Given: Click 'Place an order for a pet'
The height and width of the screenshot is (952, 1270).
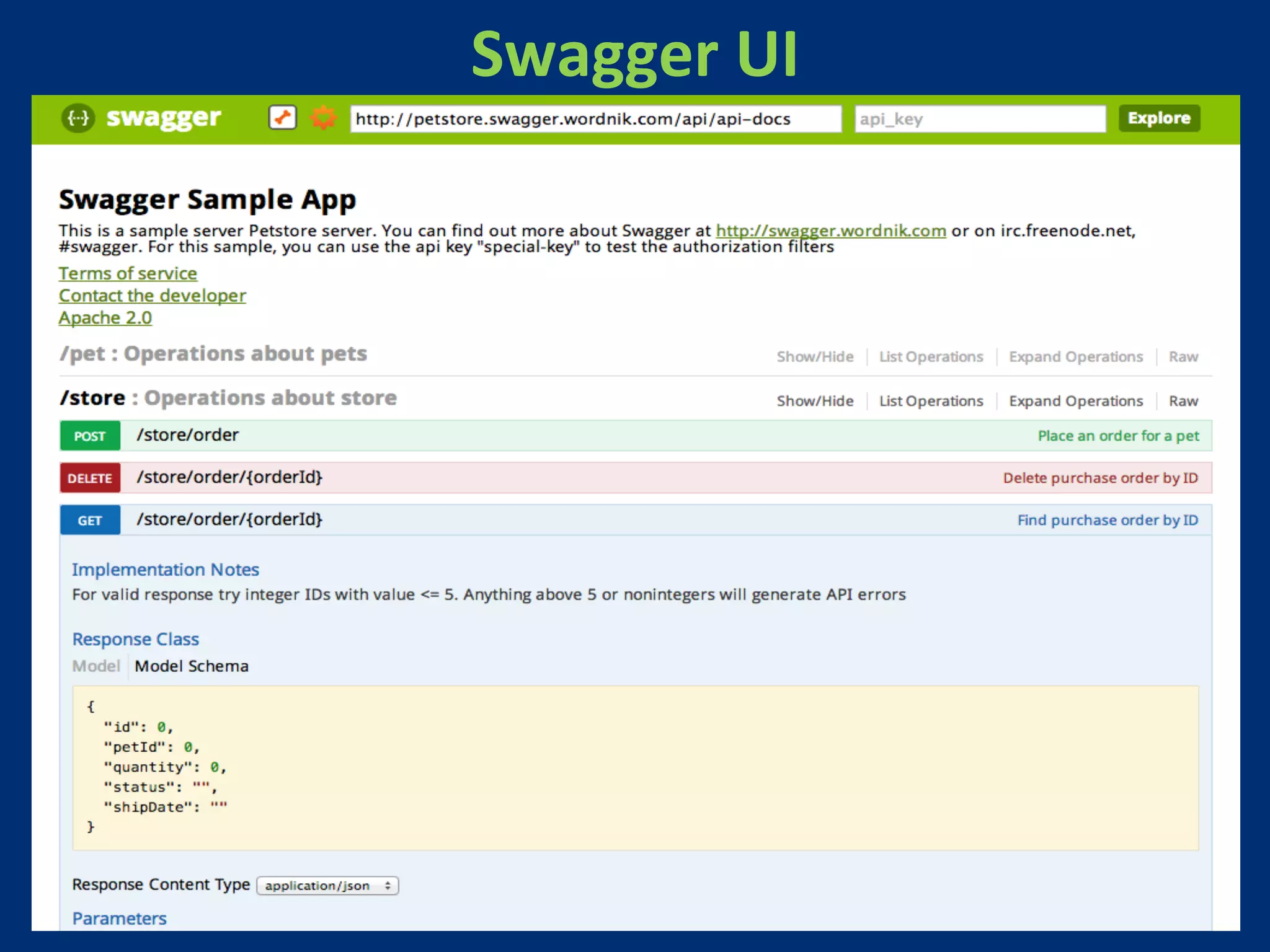Looking at the screenshot, I should (1118, 436).
